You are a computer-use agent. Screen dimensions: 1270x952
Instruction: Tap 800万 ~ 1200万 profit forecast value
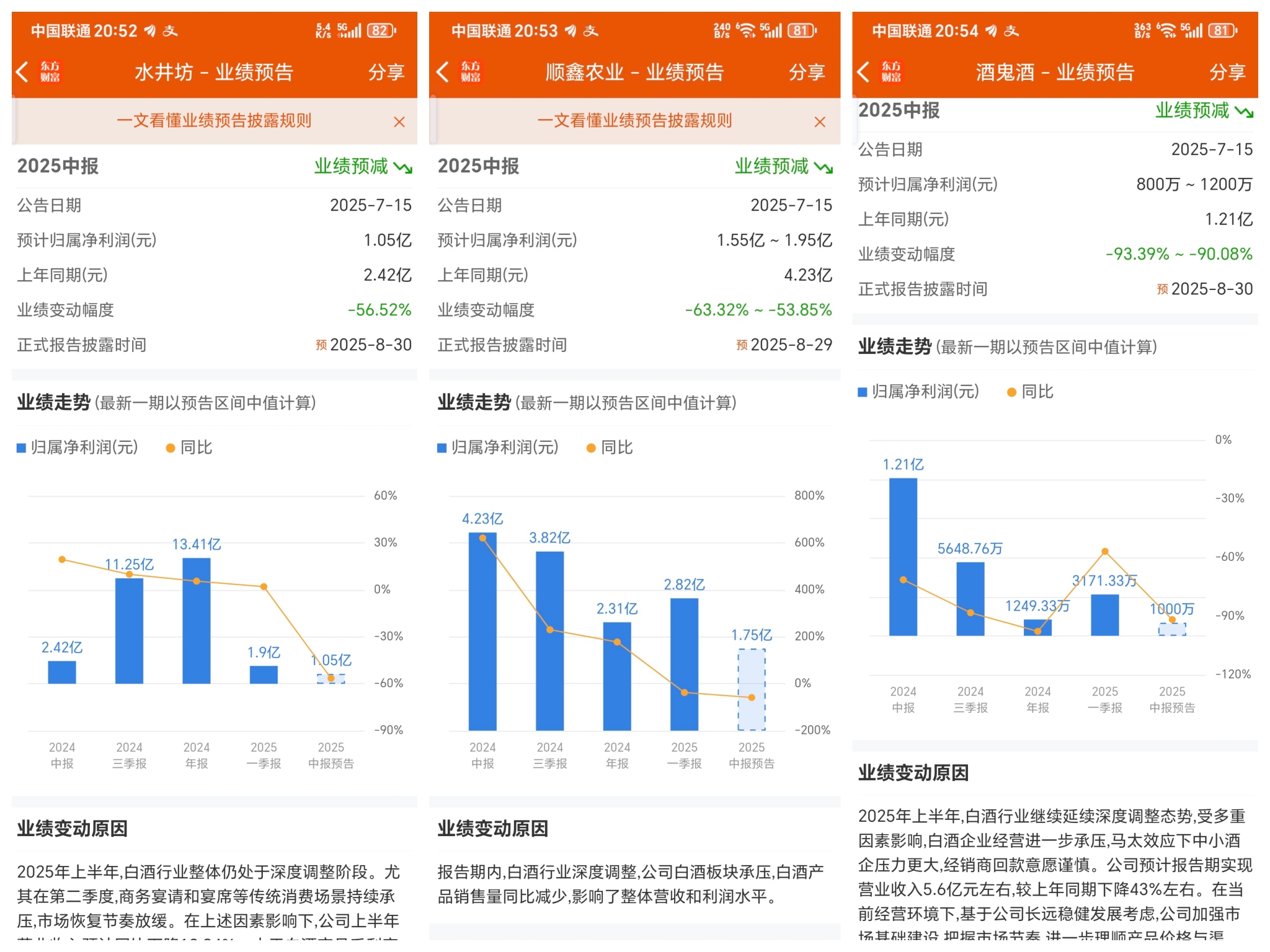pos(1194,184)
